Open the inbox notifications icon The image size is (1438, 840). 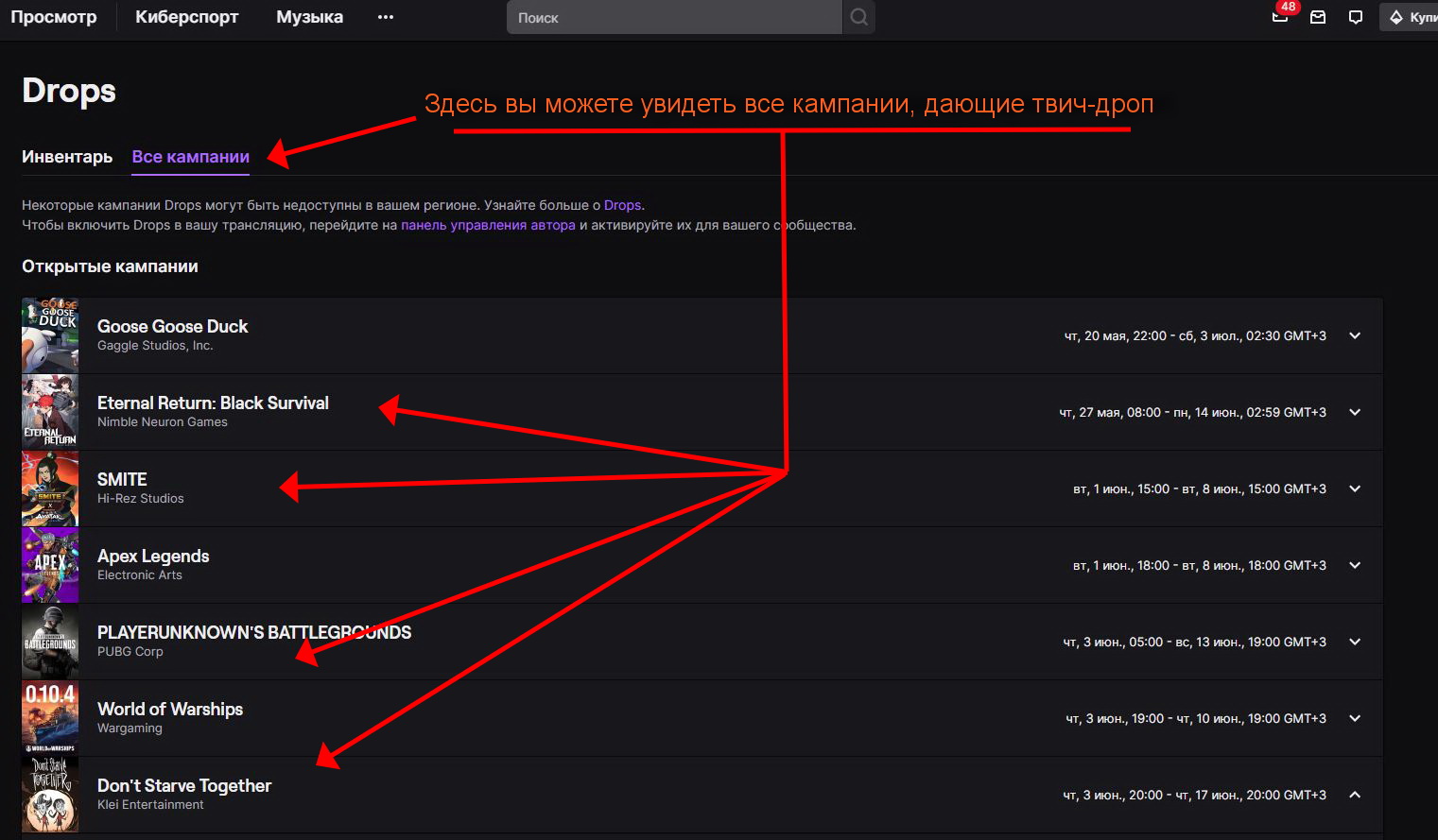1318,17
